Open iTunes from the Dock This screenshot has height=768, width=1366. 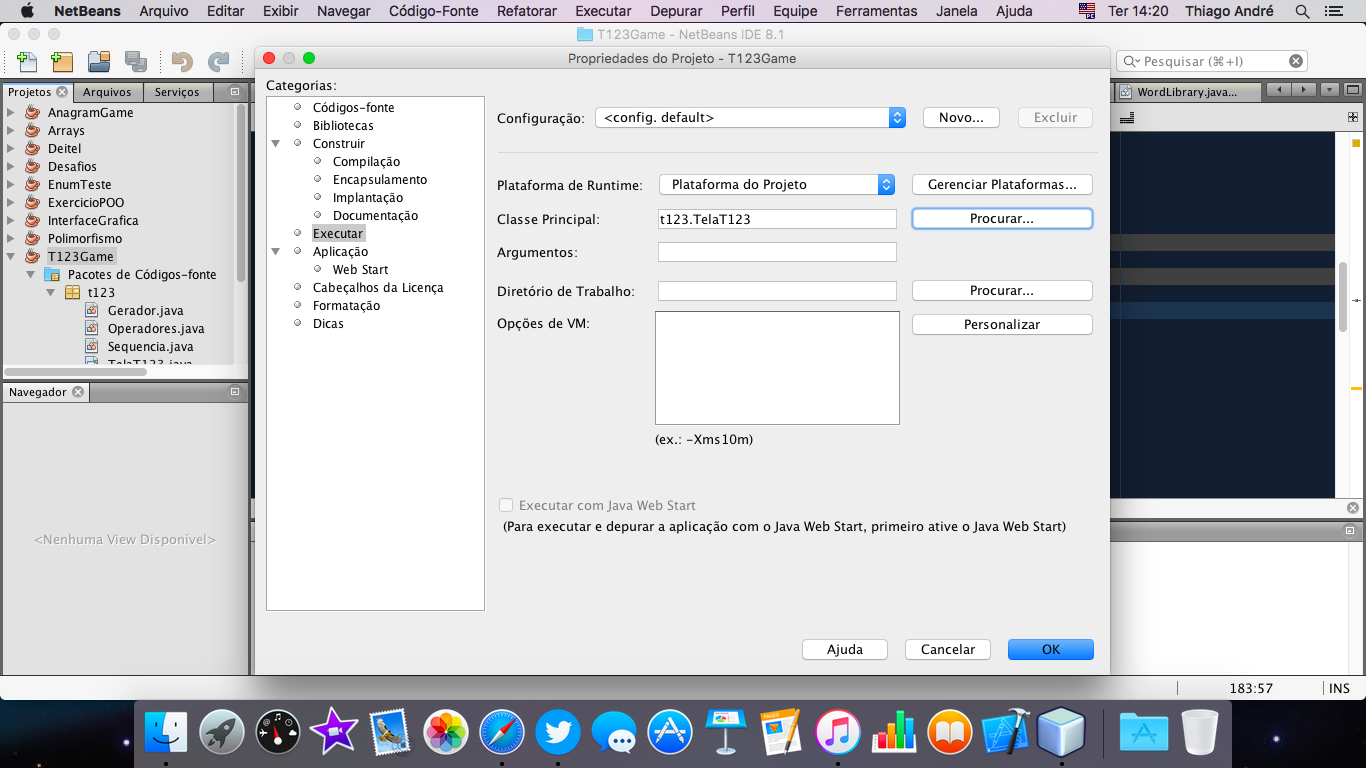pos(838,732)
